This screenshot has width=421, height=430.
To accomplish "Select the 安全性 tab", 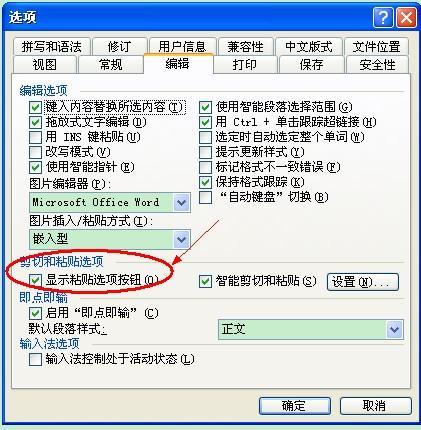I will tap(377, 64).
